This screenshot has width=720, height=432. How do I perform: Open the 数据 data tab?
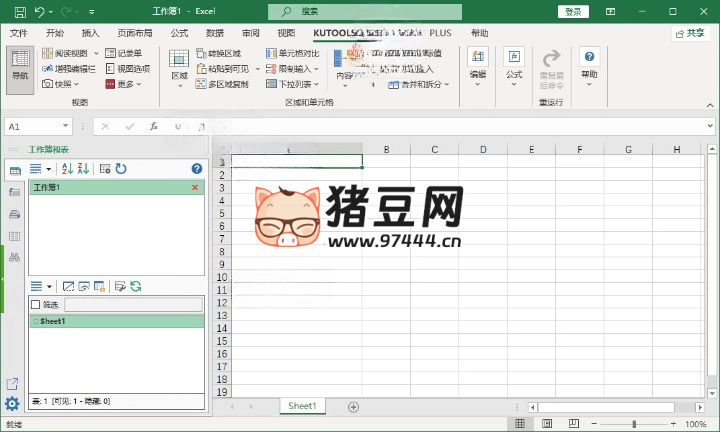click(215, 33)
